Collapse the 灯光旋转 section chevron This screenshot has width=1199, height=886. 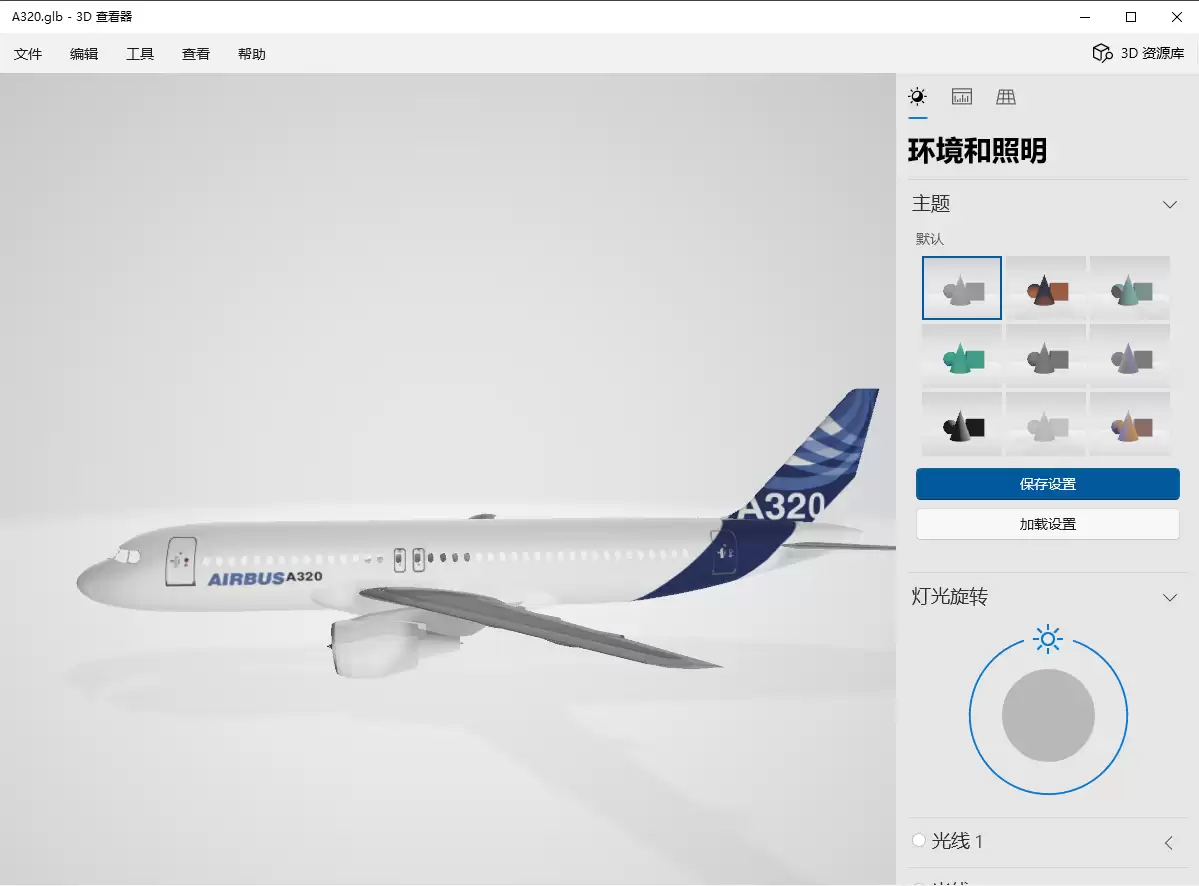[1169, 597]
